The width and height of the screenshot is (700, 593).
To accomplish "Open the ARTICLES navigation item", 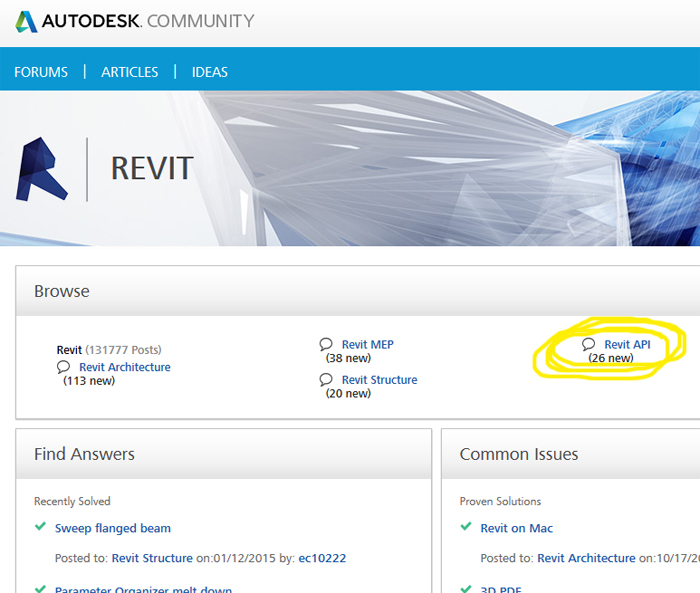I will (x=129, y=72).
